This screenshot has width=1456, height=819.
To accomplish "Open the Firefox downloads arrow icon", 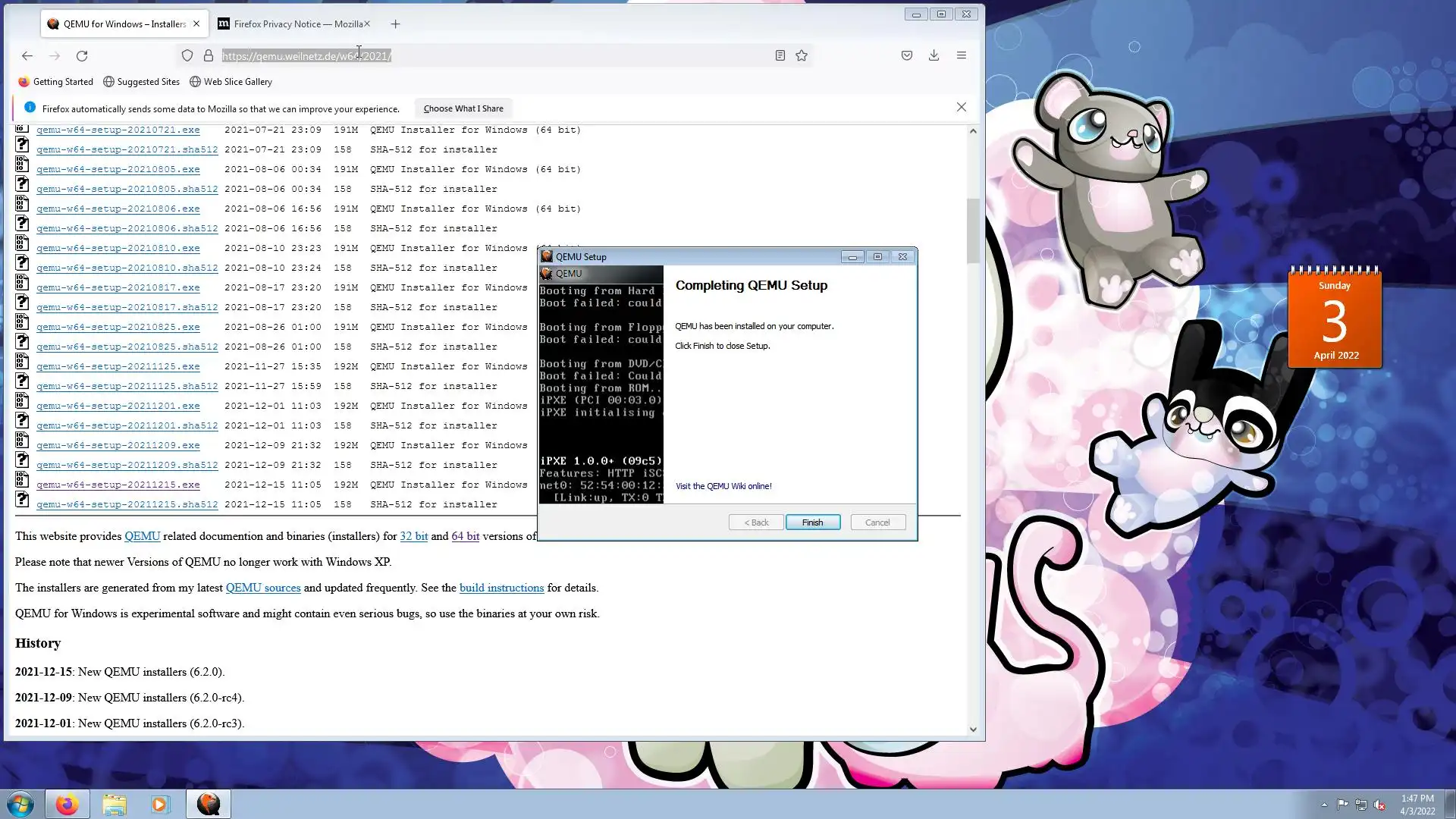I will (x=934, y=55).
